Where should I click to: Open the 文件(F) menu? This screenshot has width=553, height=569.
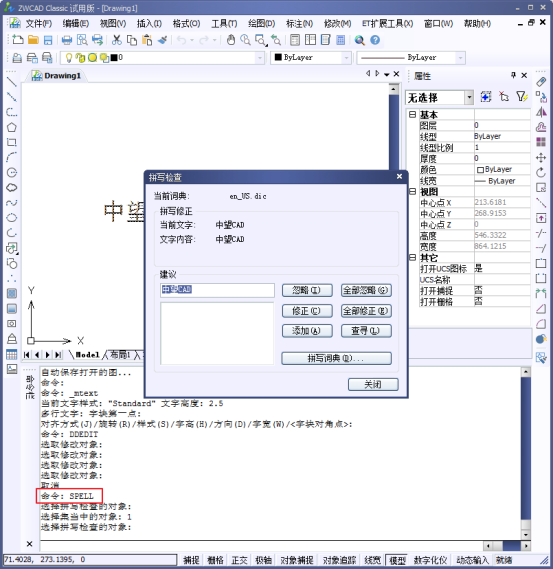(x=38, y=24)
